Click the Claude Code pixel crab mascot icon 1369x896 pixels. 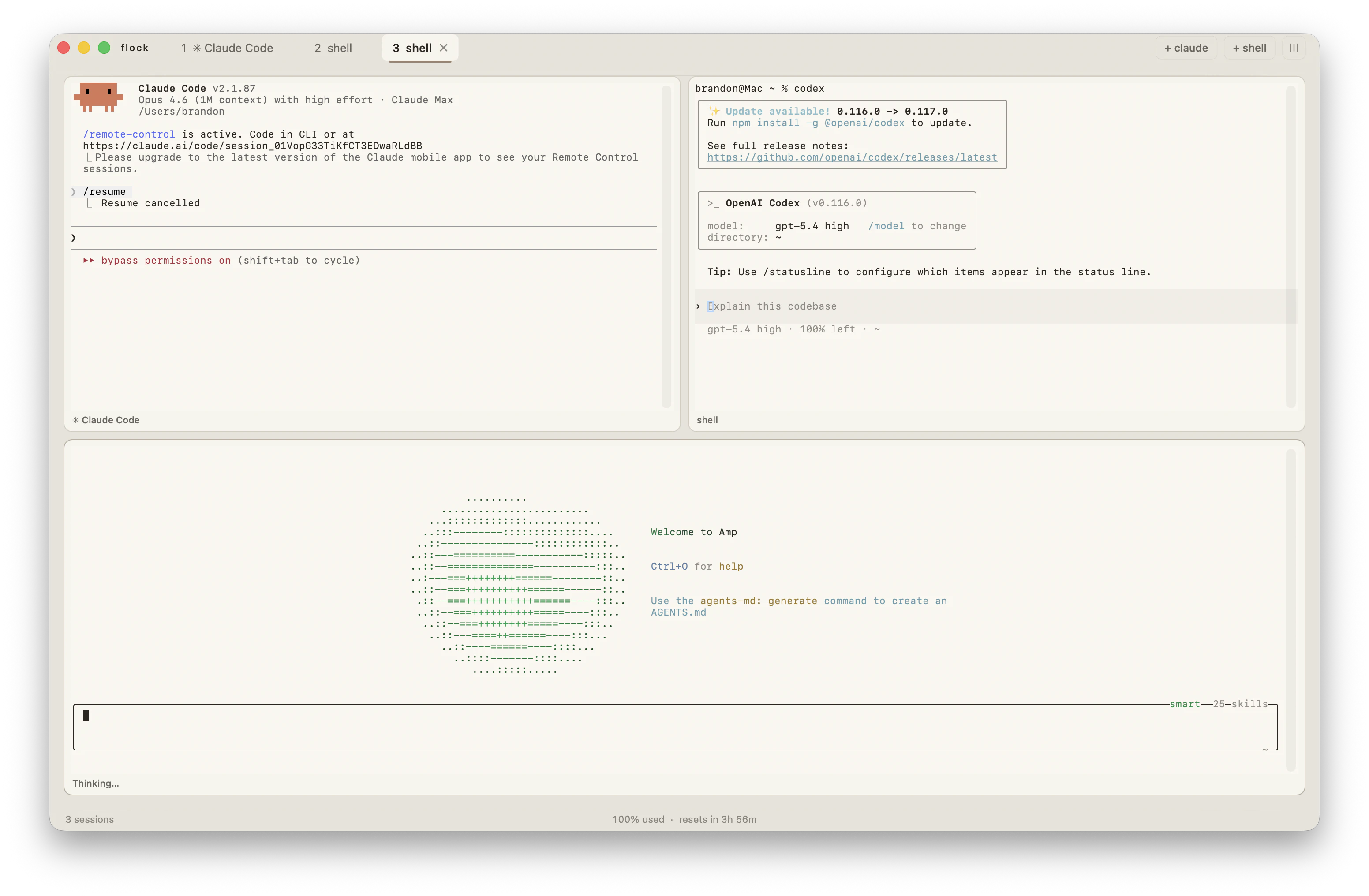click(x=98, y=97)
